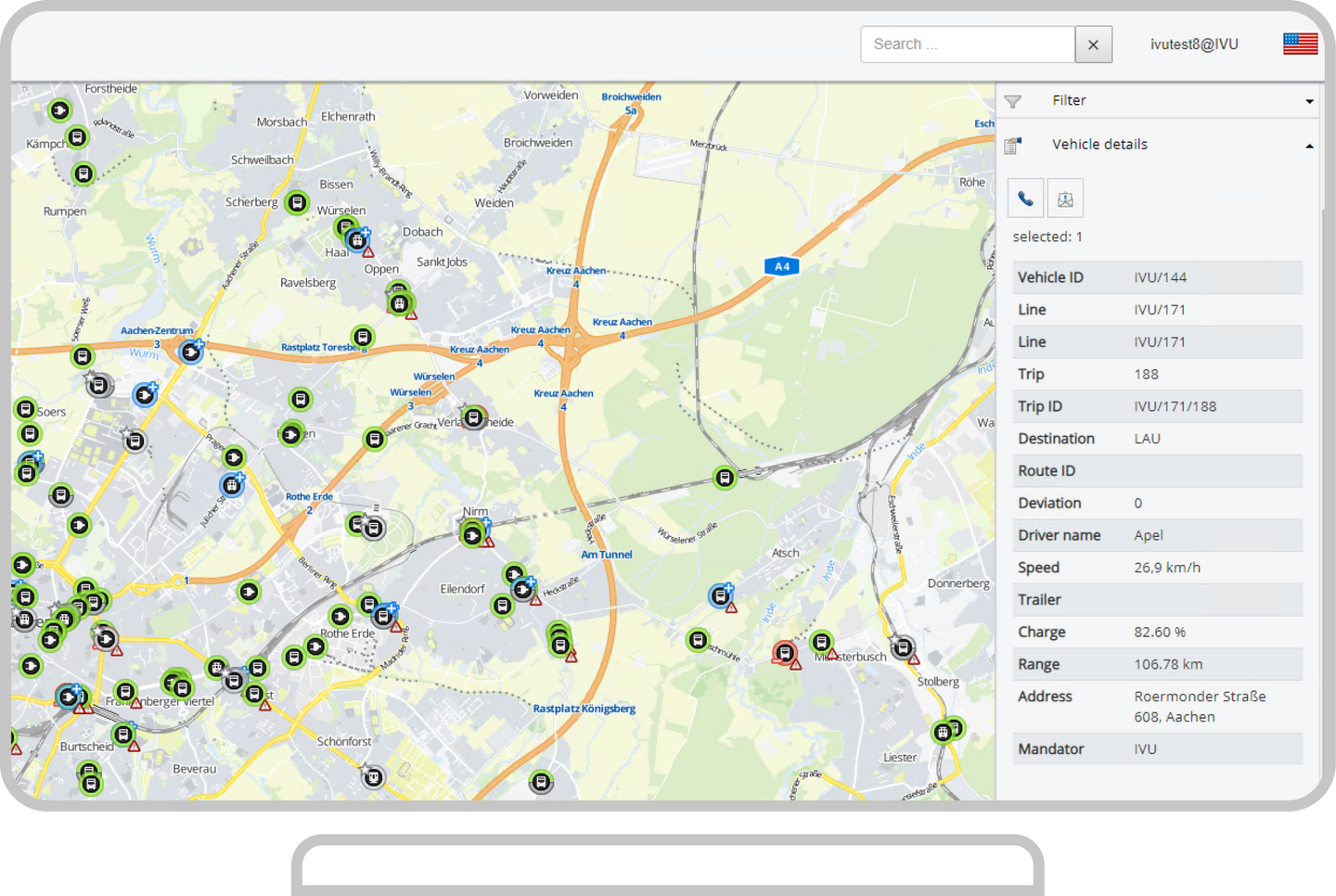
Task: Click the Range value 106.78 km
Action: (x=1168, y=664)
